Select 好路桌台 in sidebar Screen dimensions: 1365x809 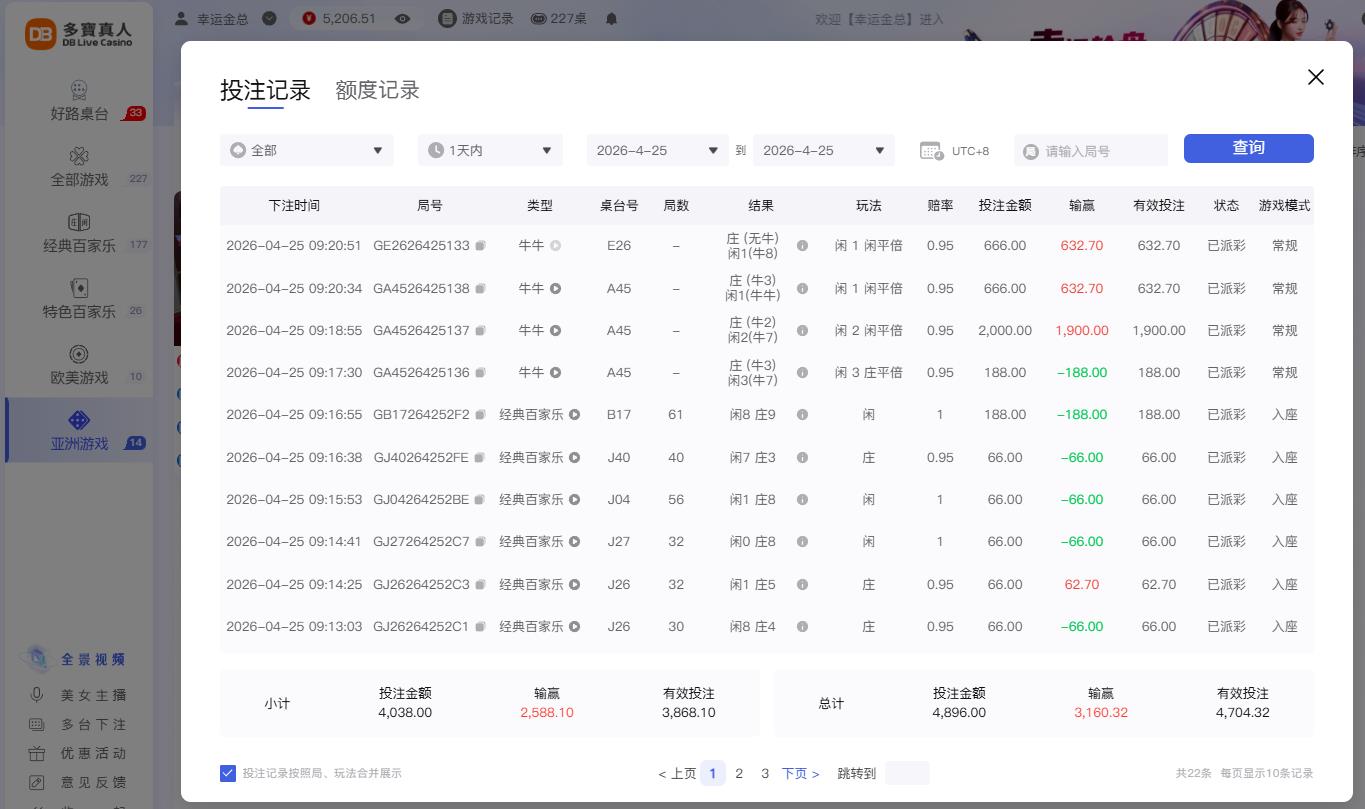pos(79,101)
